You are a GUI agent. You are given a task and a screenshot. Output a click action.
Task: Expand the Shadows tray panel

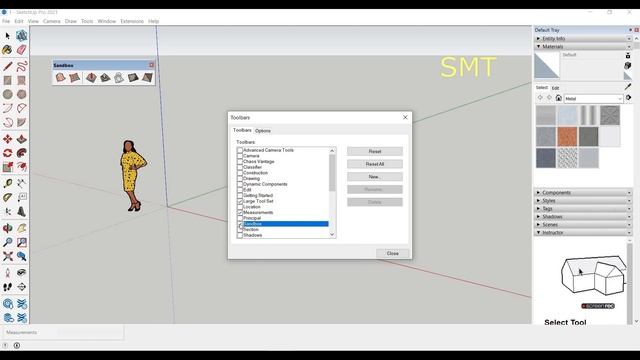(583, 217)
